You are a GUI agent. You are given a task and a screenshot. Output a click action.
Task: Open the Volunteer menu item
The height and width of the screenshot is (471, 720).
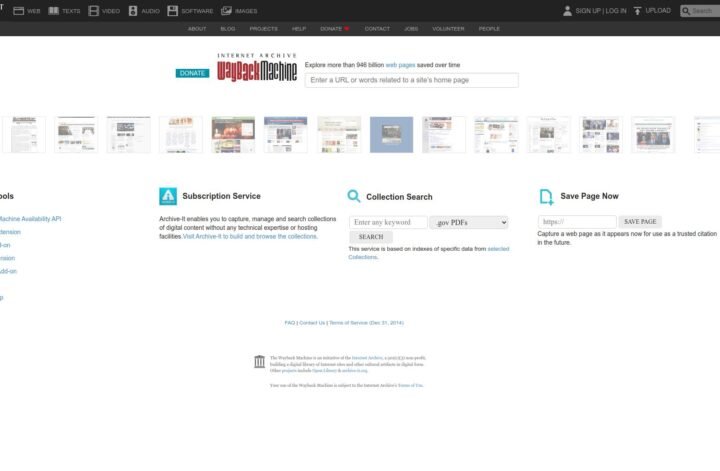click(448, 29)
